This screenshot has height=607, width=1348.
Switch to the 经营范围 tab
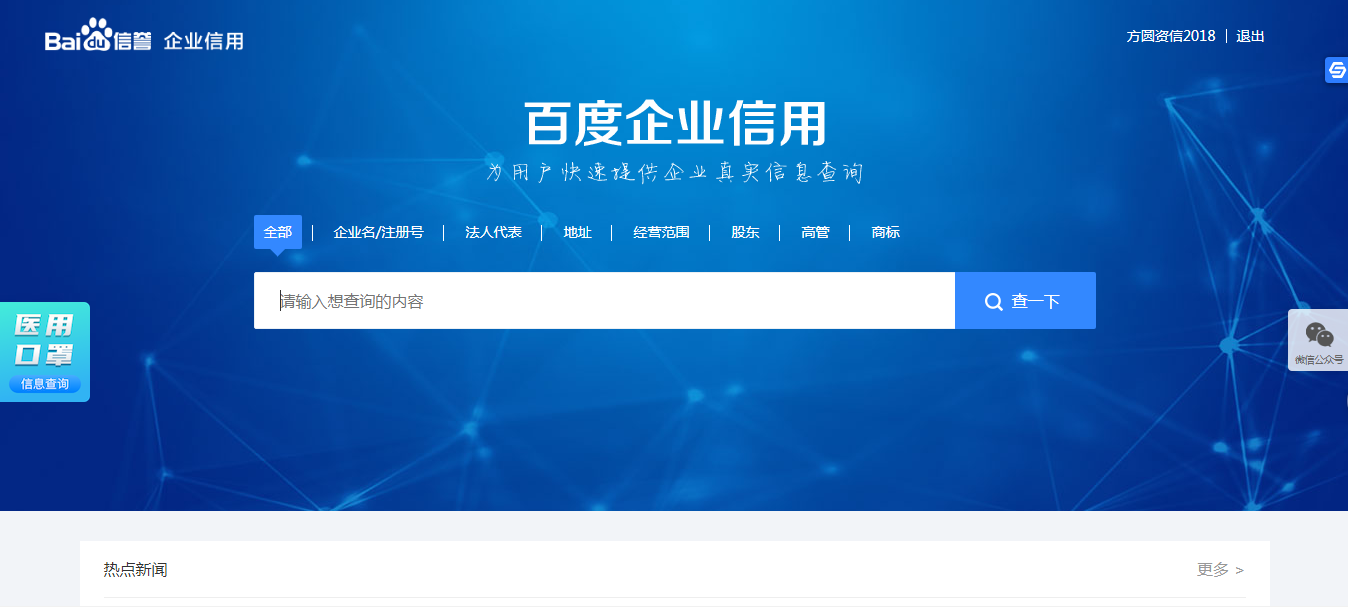(x=661, y=232)
